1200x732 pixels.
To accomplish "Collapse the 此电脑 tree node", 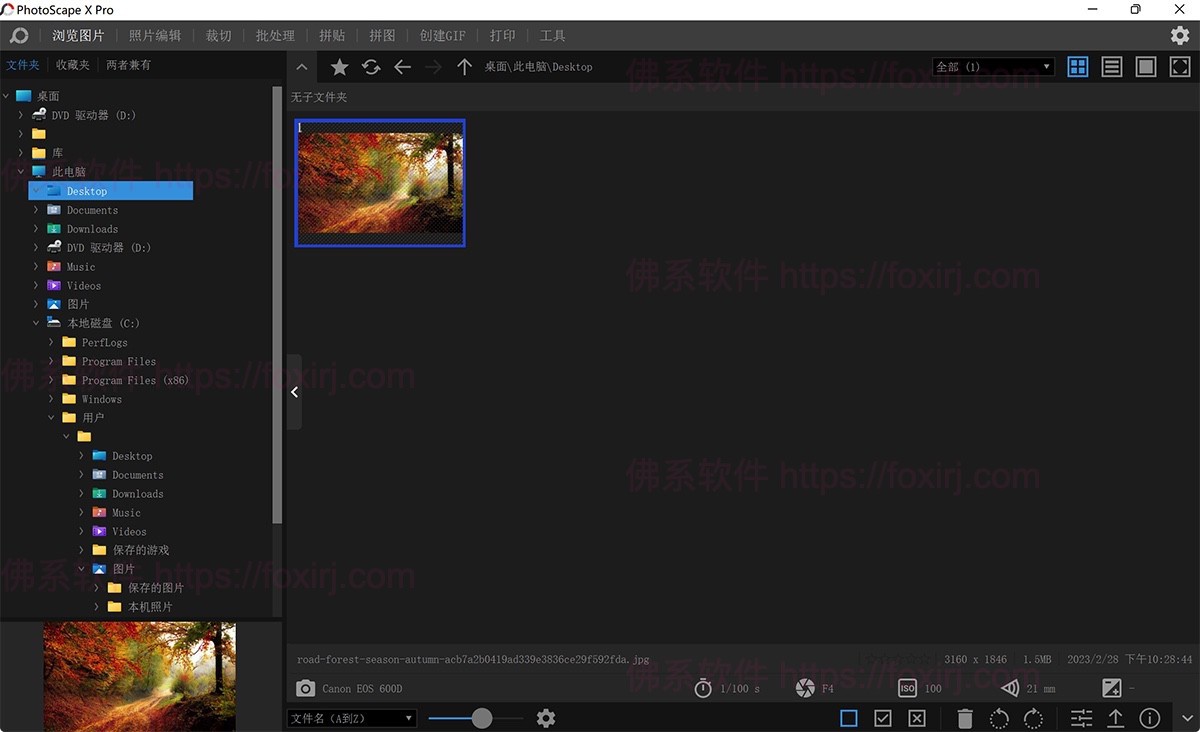I will point(20,171).
